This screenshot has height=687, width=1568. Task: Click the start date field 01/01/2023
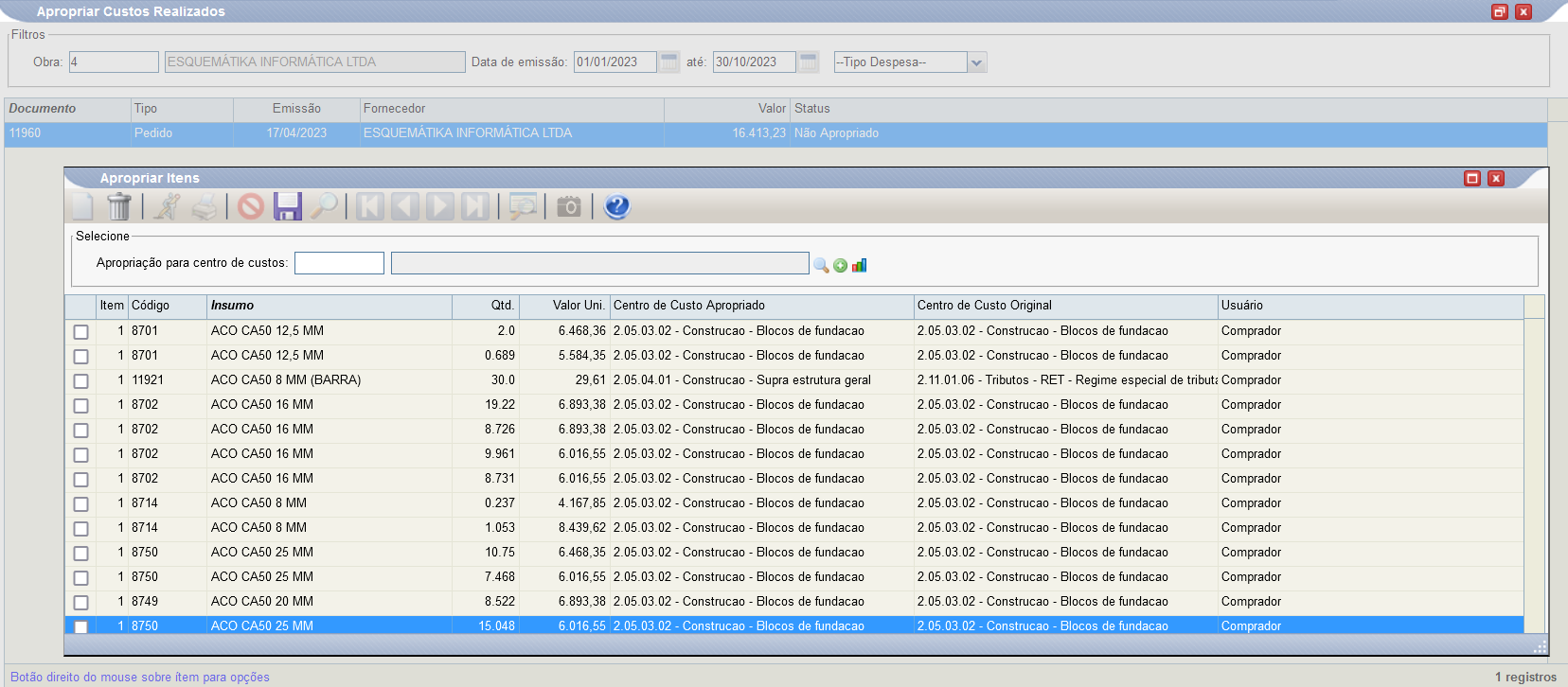[x=615, y=62]
